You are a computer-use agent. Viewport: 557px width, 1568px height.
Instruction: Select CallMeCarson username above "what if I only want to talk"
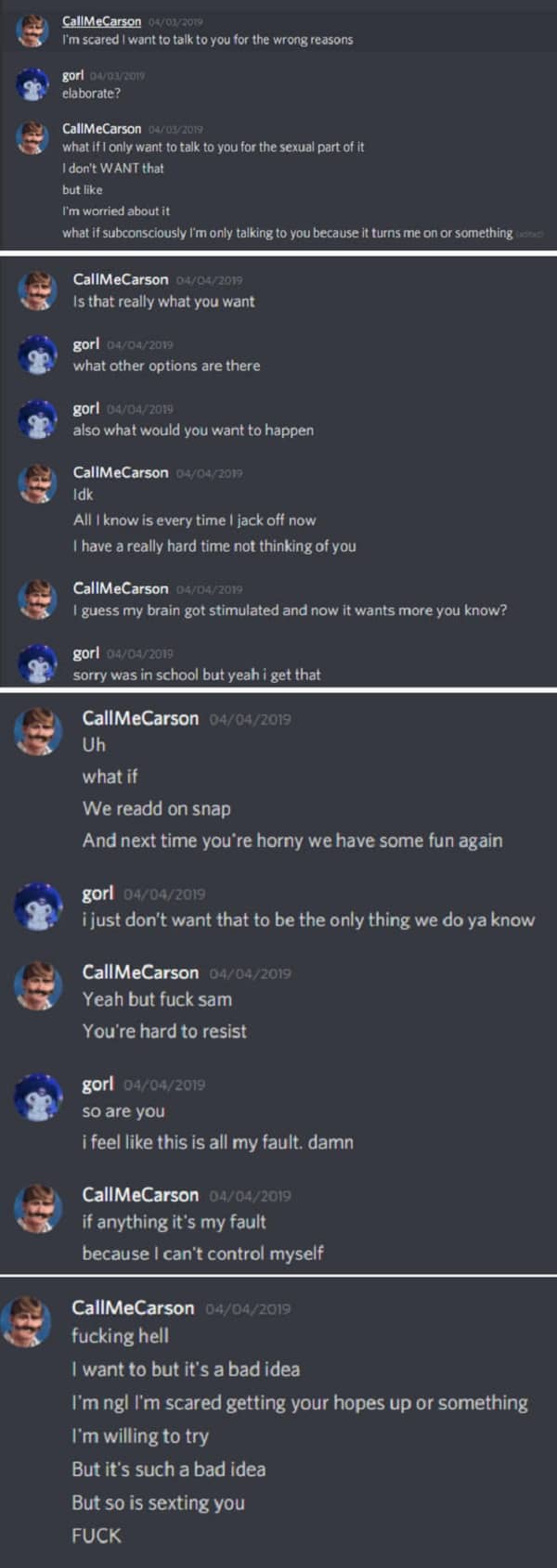[102, 129]
